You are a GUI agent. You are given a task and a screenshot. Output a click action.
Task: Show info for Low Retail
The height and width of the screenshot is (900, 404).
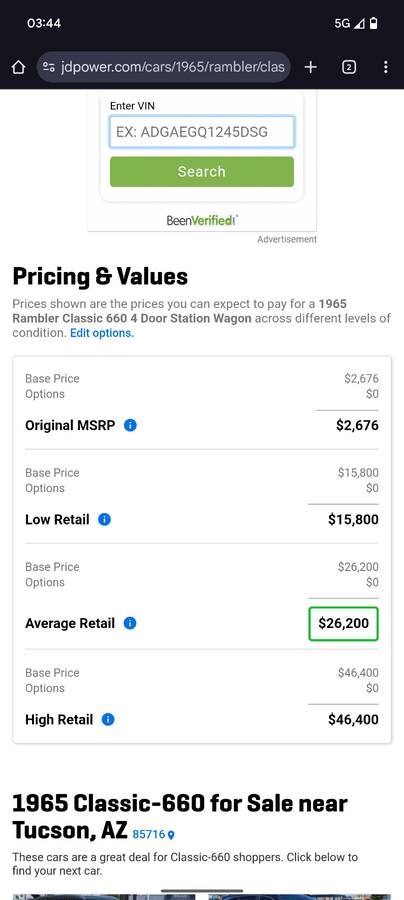coord(104,519)
